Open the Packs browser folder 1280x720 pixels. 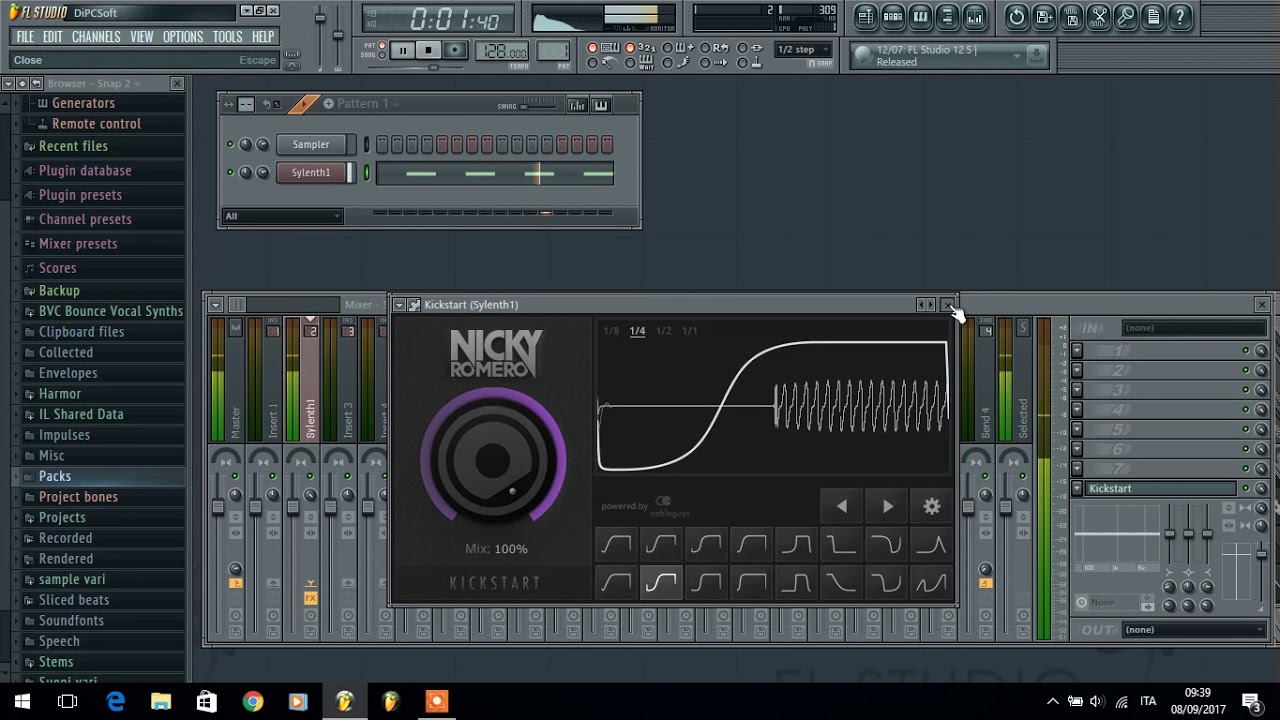click(55, 477)
